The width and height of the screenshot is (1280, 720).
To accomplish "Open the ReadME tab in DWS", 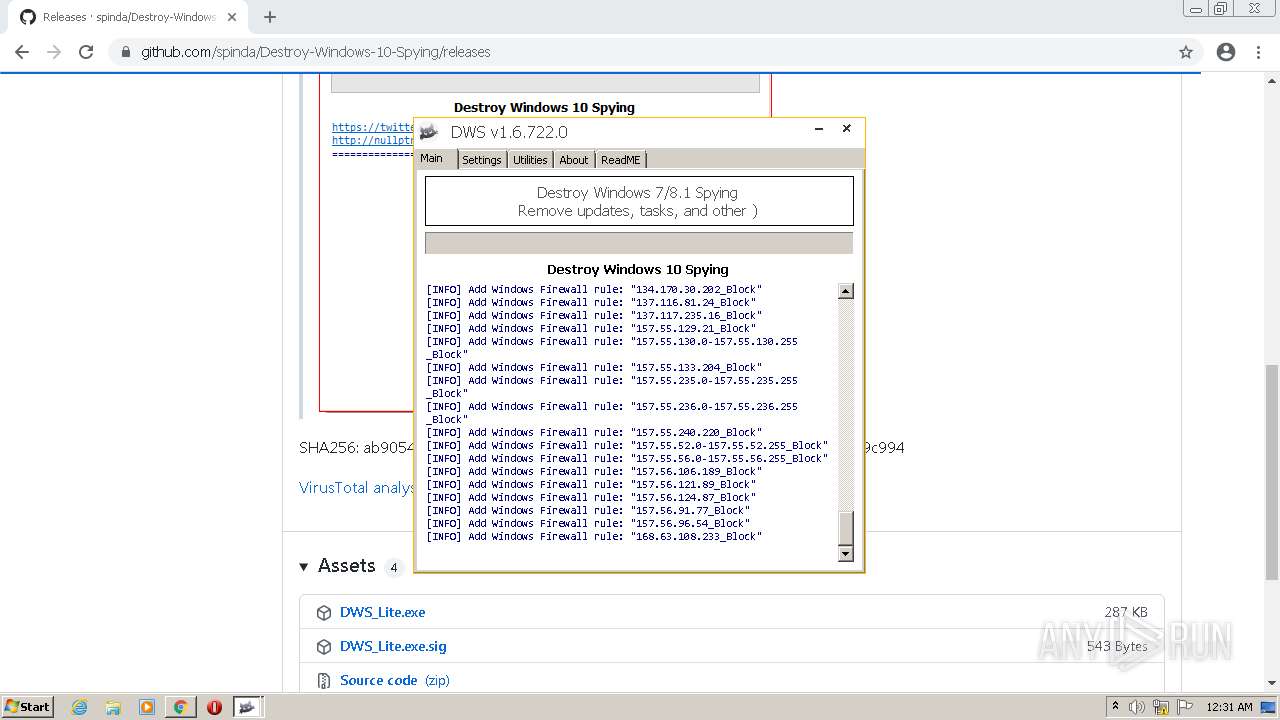I will tap(620, 160).
